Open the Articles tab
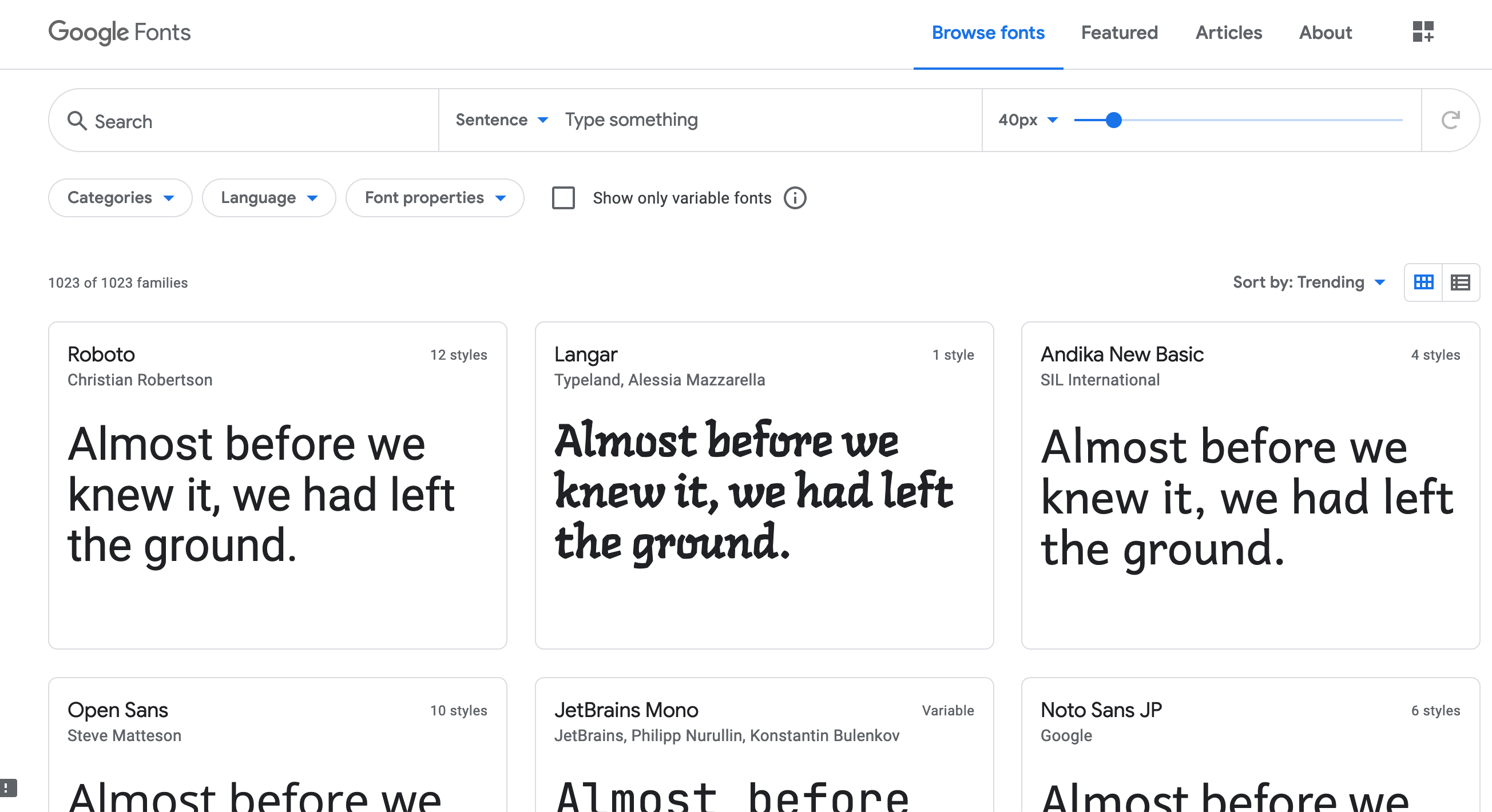Image resolution: width=1492 pixels, height=812 pixels. point(1228,33)
